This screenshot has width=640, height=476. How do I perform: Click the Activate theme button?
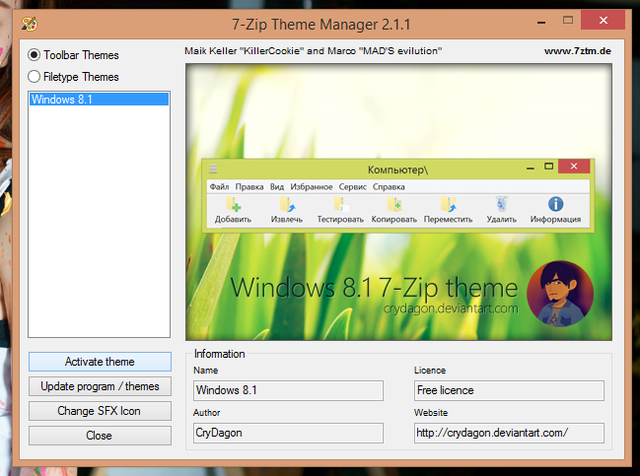[x=100, y=362]
